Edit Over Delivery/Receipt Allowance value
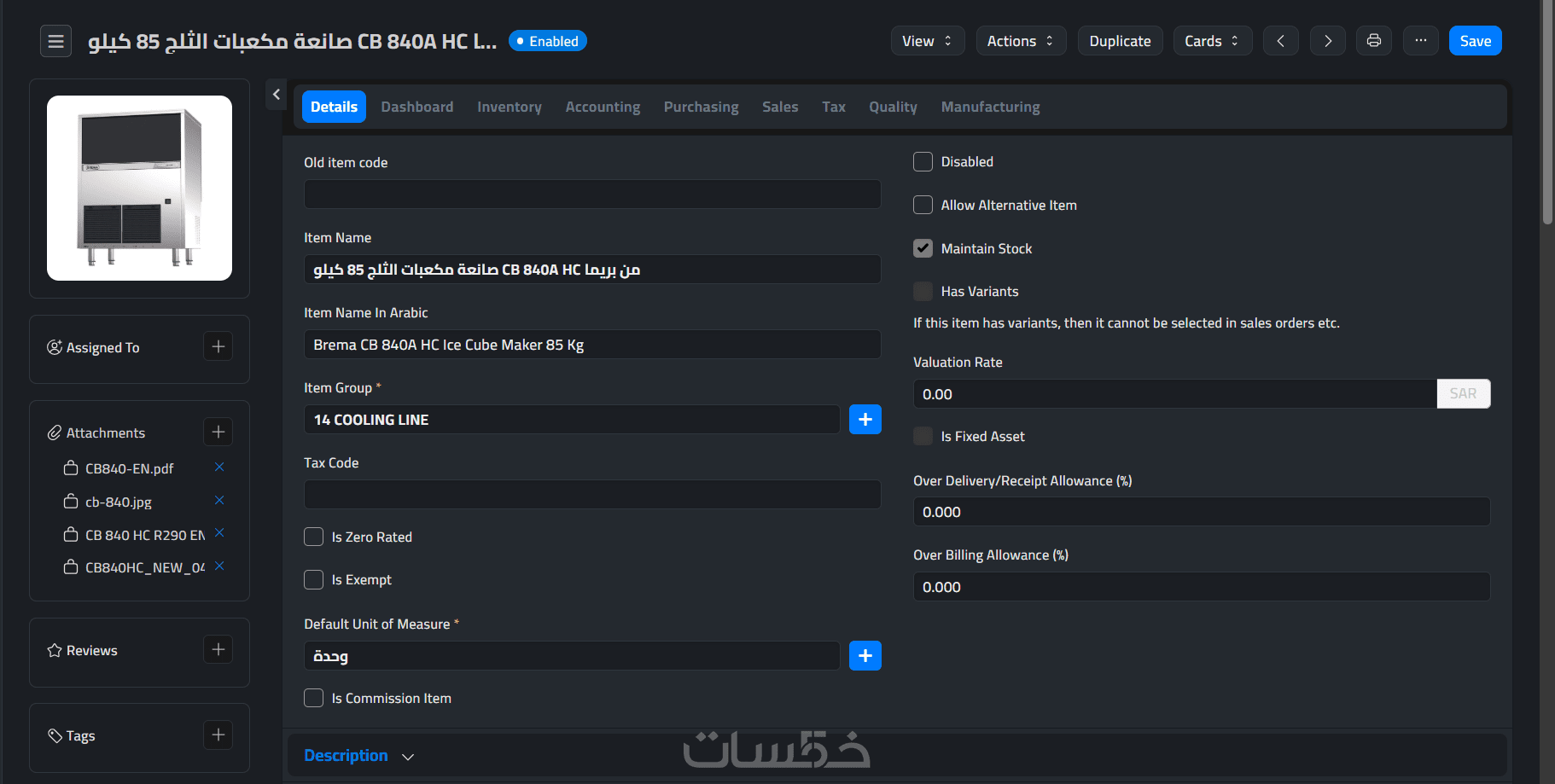 1202,512
